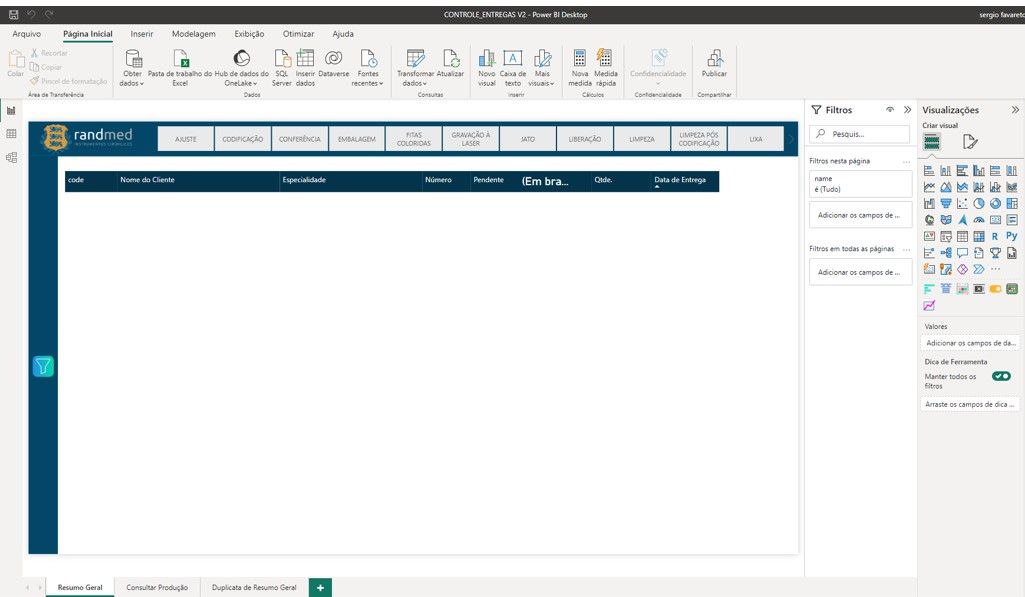Toggle Manter todos os filtros switch
Viewport: 1025px width, 597px height.
point(1001,376)
